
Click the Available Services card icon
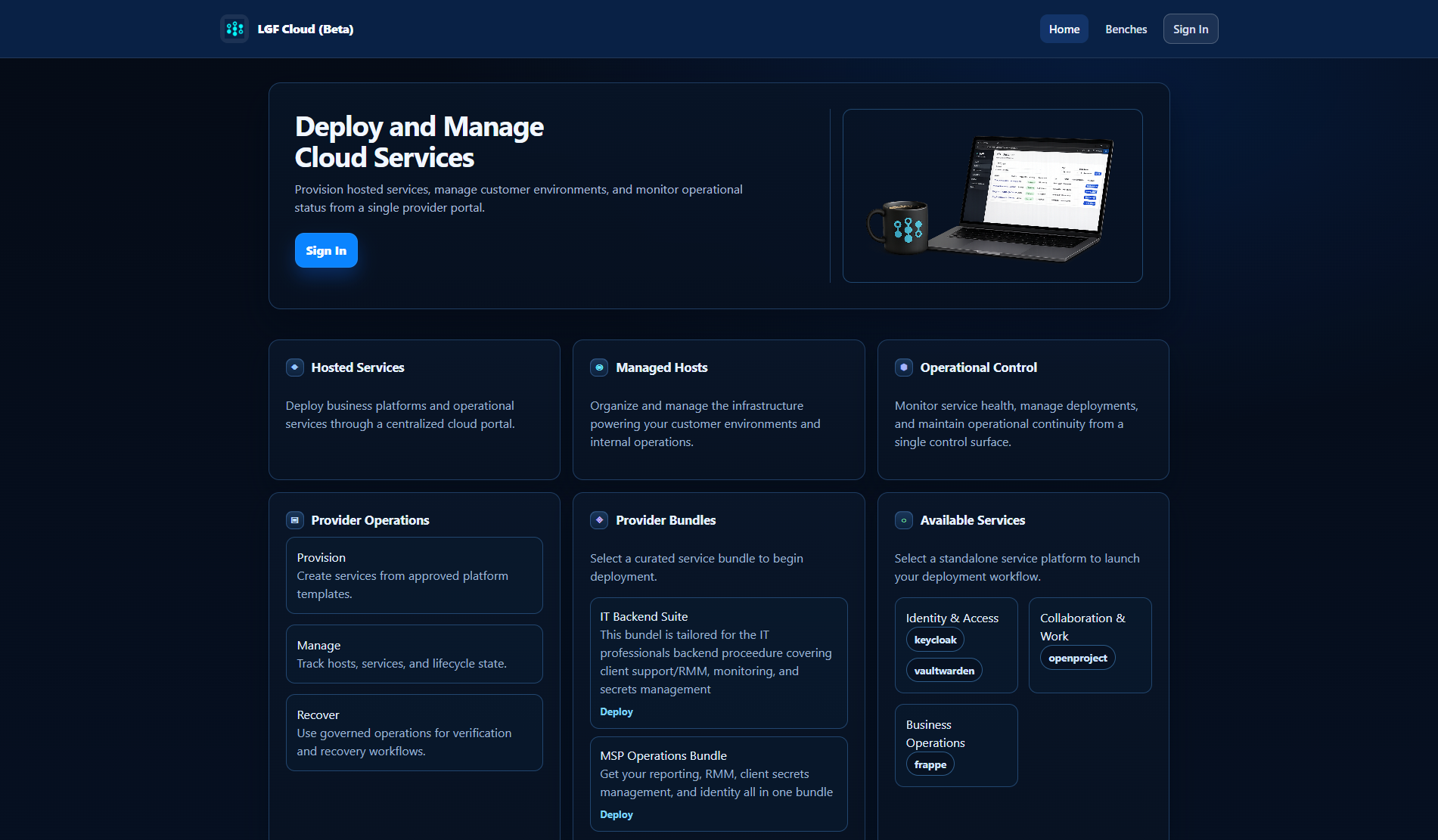tap(904, 520)
